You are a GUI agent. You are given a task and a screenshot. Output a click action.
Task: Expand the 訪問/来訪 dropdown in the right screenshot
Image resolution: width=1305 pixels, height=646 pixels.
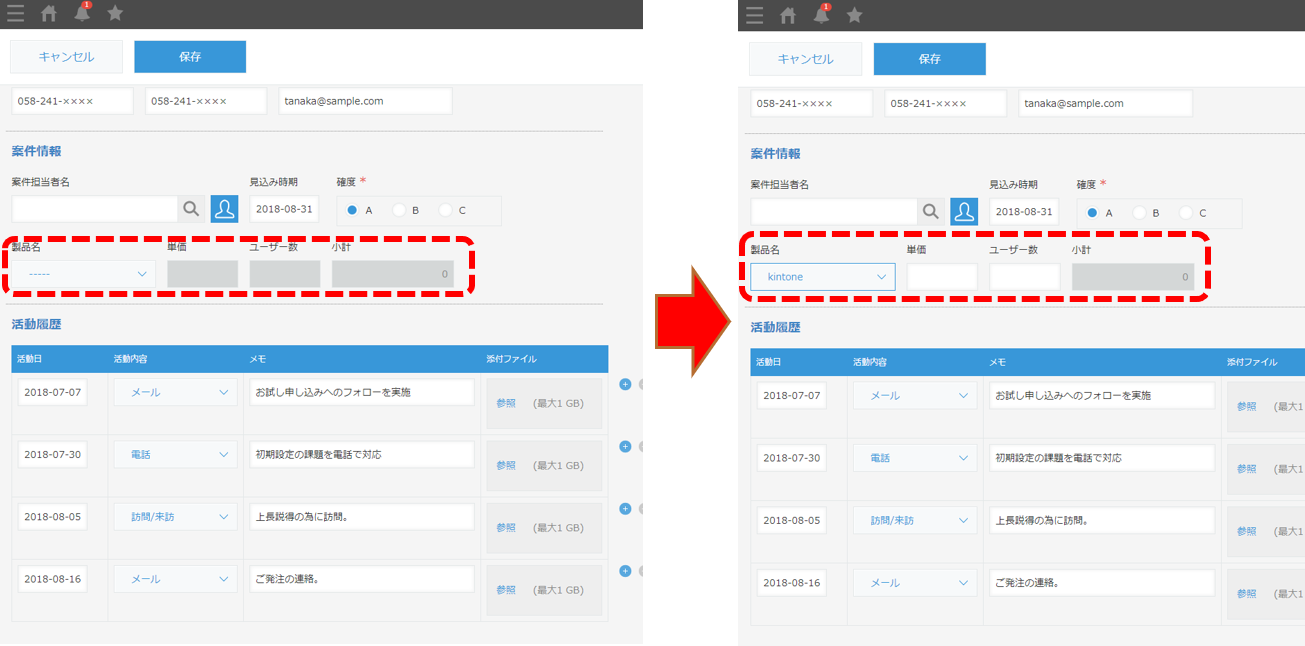click(x=914, y=520)
